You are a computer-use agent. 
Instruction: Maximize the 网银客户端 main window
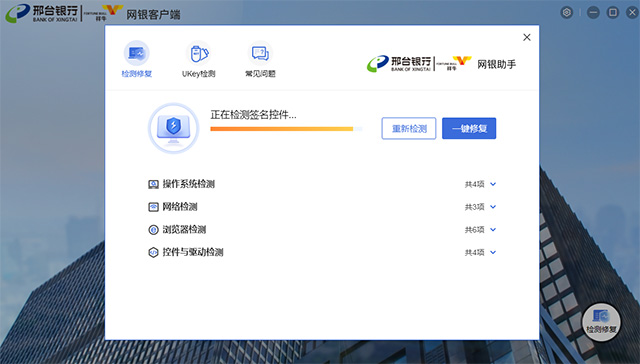(613, 13)
